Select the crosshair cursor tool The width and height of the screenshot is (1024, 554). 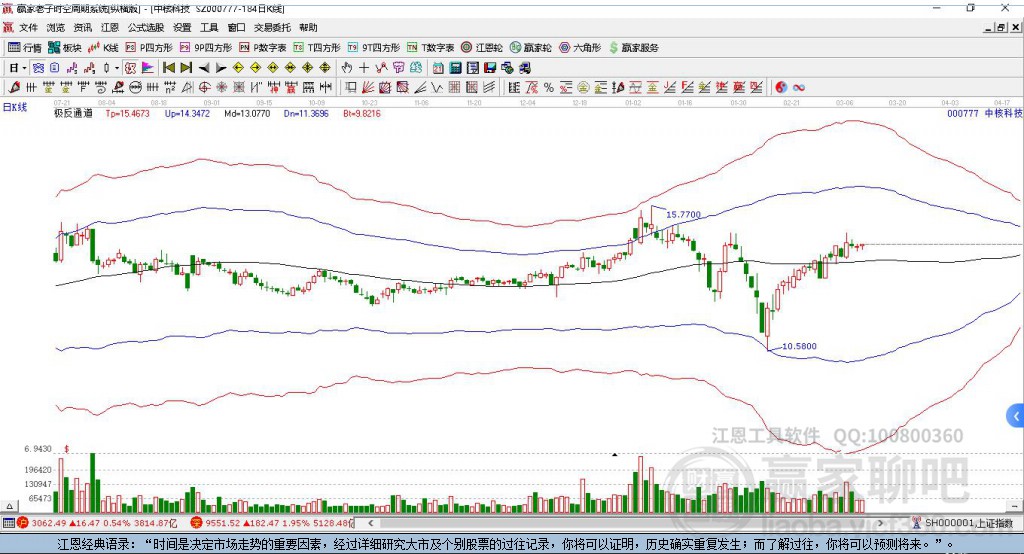(364, 68)
